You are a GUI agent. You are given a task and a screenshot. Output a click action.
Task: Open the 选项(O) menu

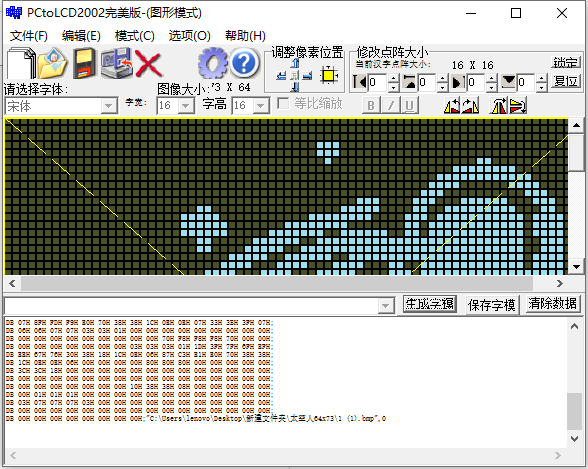(189, 36)
